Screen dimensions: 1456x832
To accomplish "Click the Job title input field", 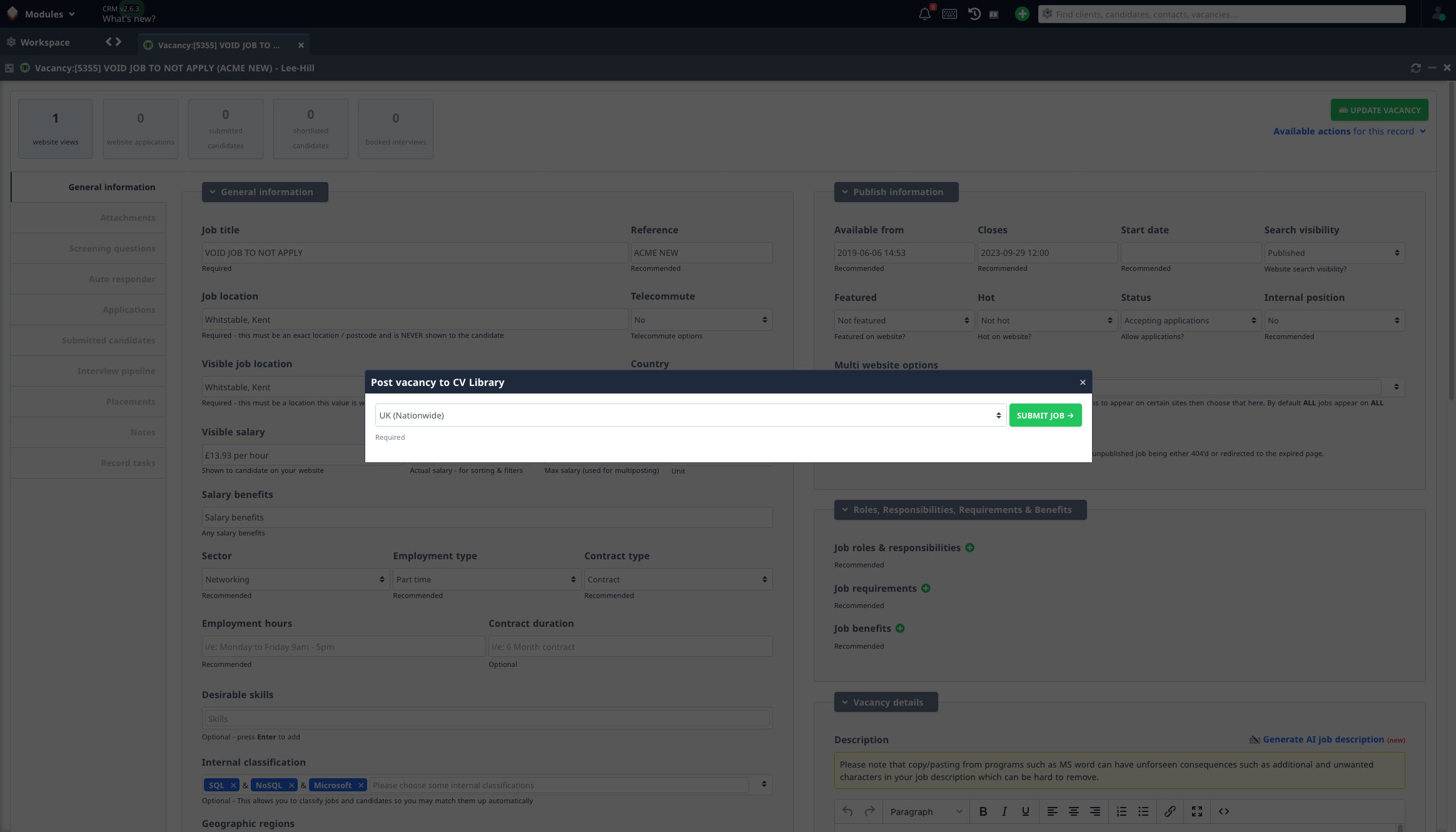I will pyautogui.click(x=415, y=253).
